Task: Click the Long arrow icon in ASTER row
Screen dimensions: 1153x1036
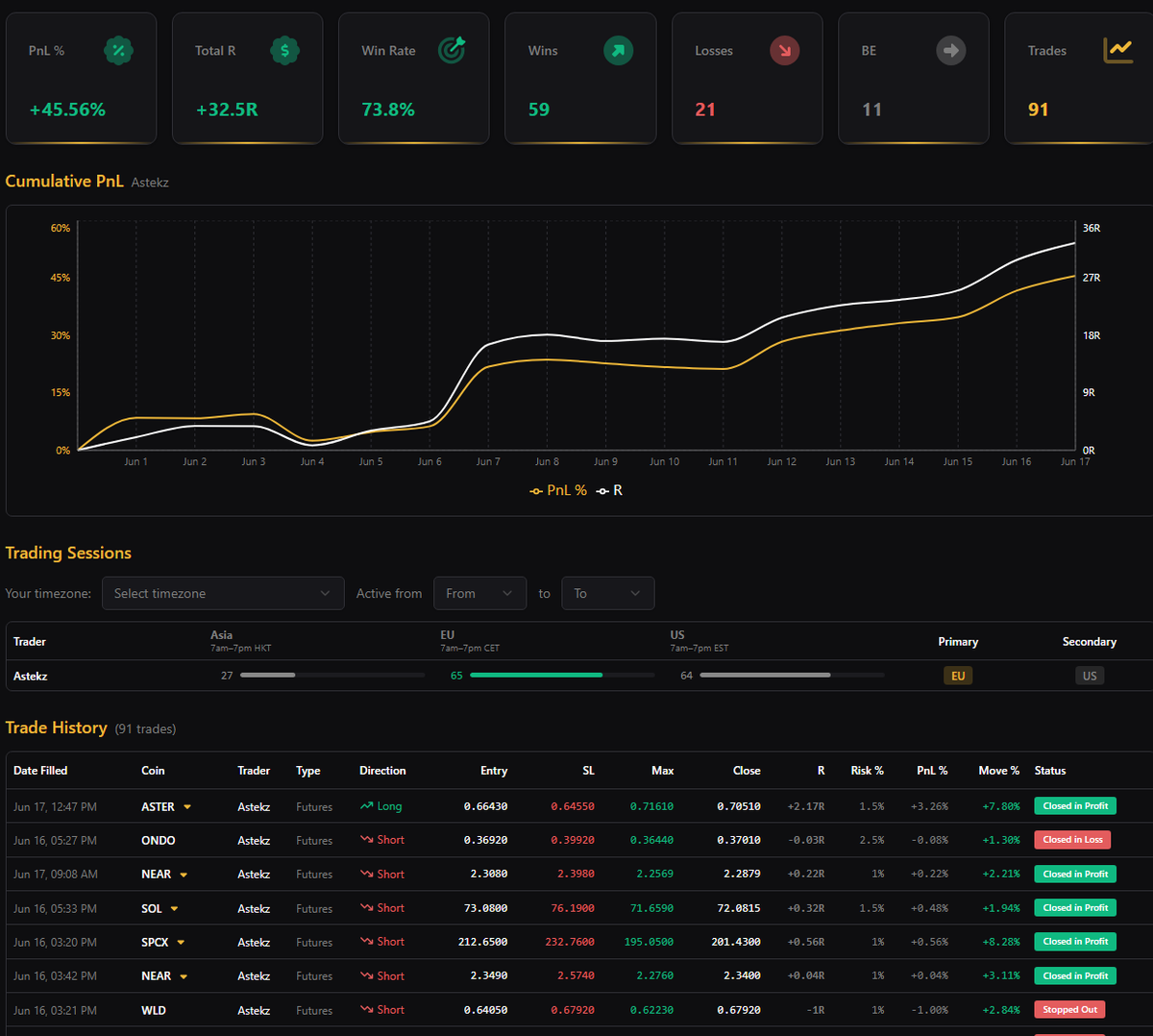Action: pyautogui.click(x=366, y=806)
